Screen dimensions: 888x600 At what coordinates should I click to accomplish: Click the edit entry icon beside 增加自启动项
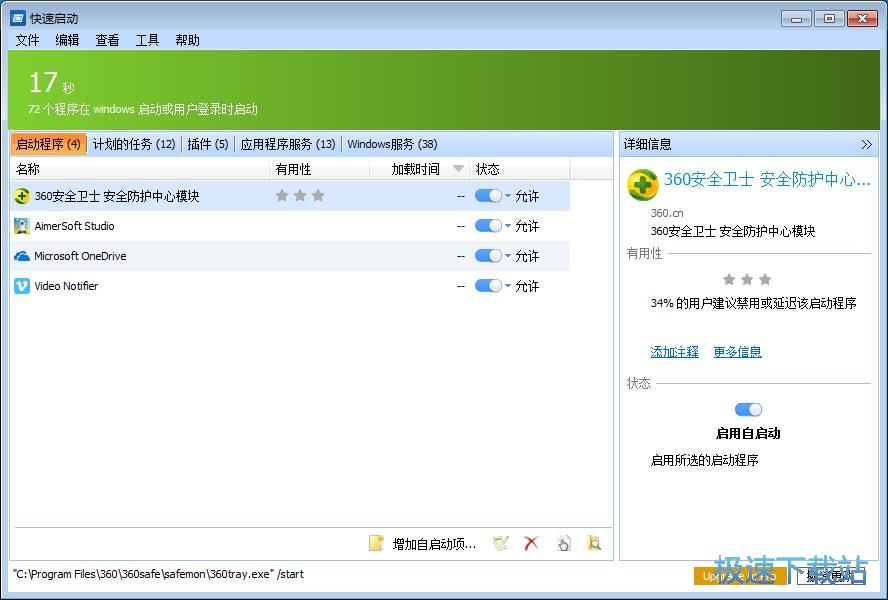point(501,543)
